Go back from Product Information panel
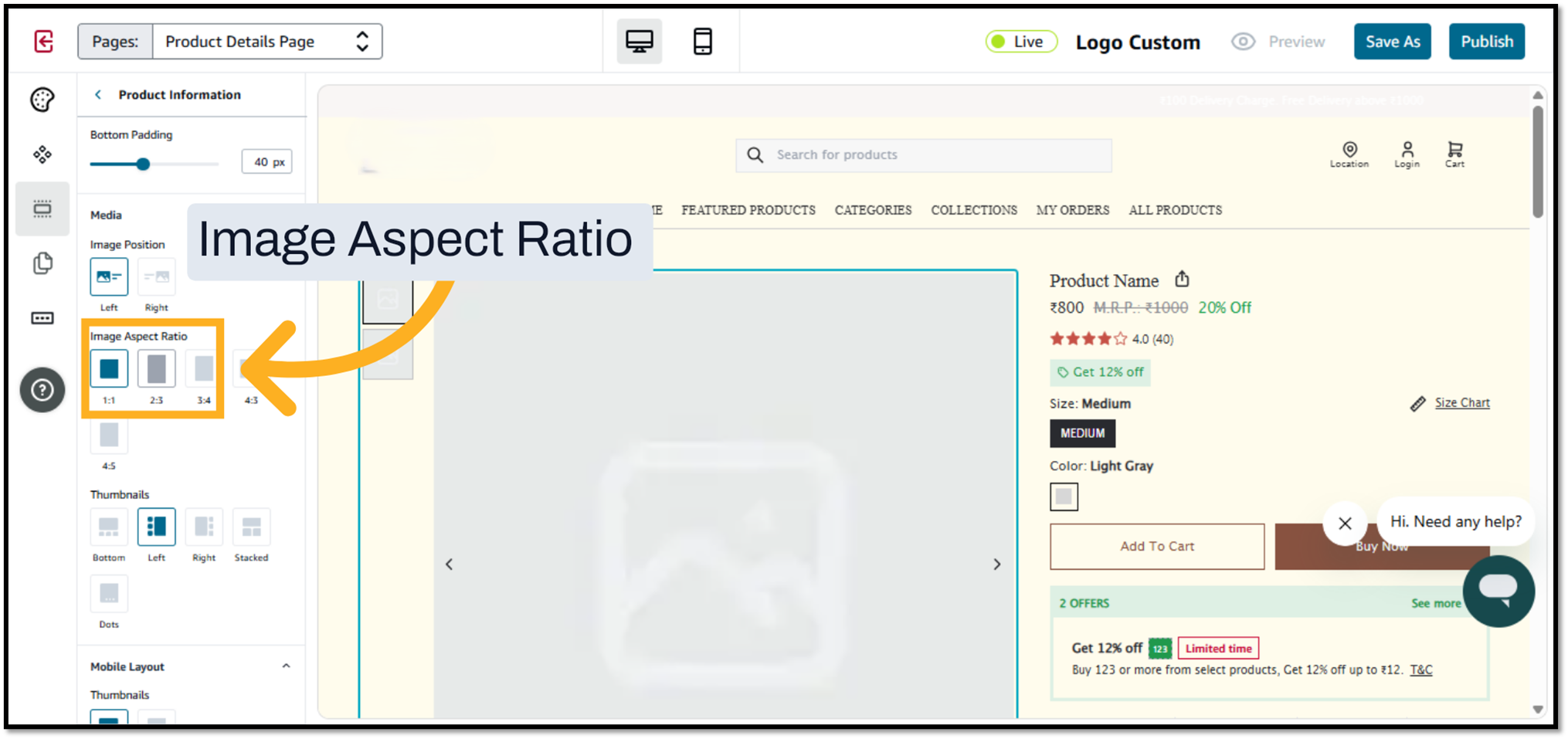 (98, 94)
